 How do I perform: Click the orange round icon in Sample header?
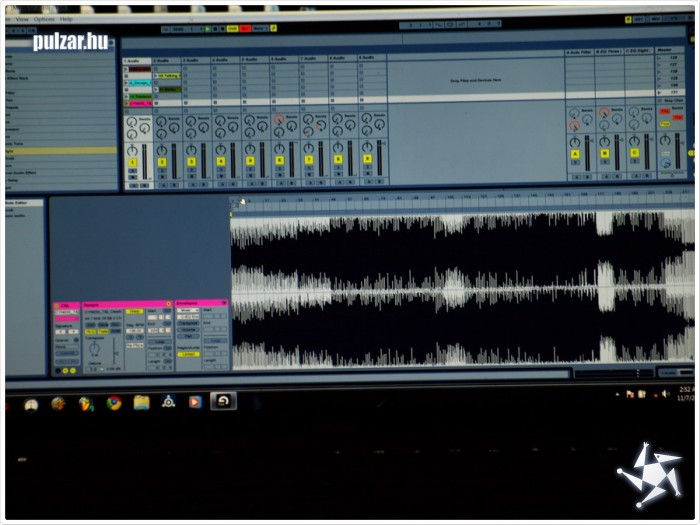[168, 303]
